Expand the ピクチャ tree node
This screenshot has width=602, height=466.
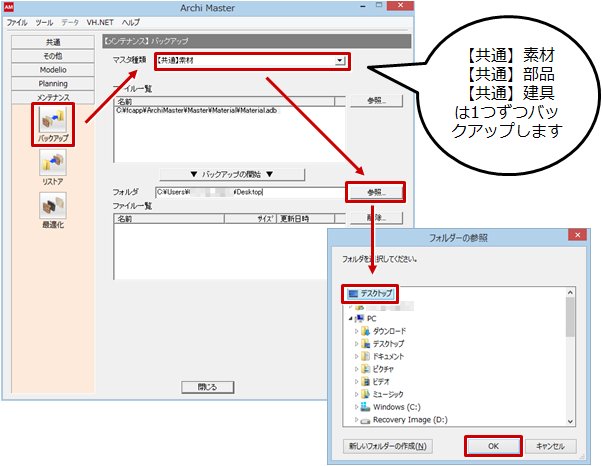pyautogui.click(x=355, y=370)
